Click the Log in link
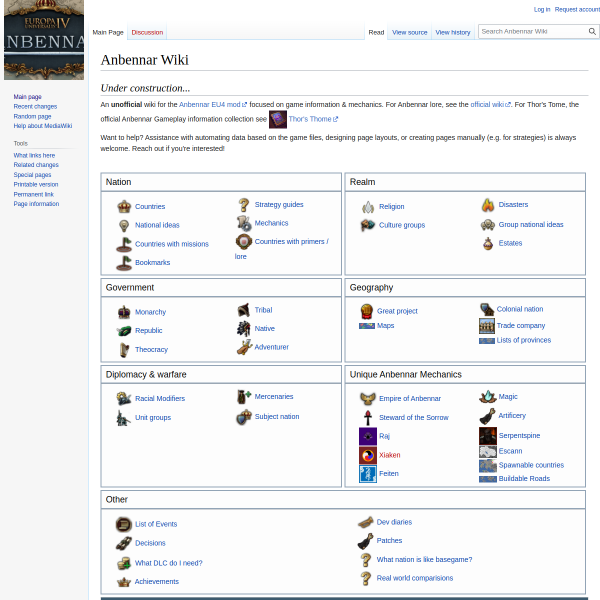The image size is (600, 600). click(x=542, y=10)
